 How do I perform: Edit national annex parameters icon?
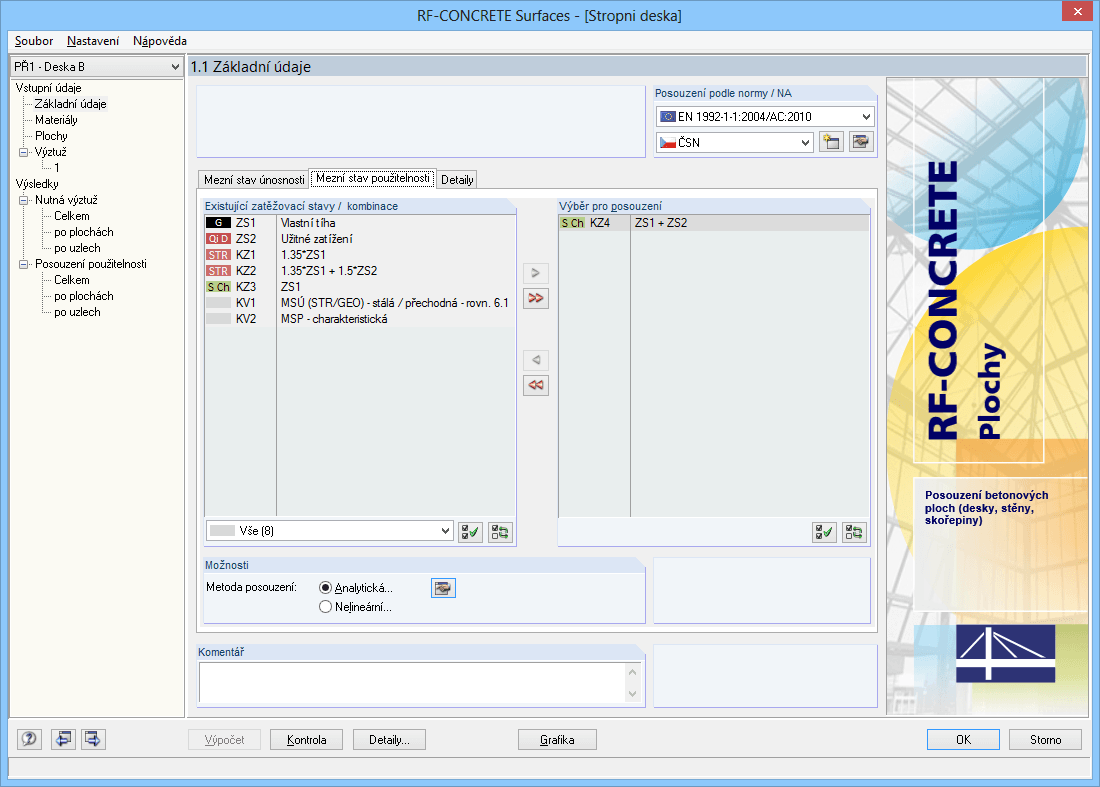pos(861,142)
